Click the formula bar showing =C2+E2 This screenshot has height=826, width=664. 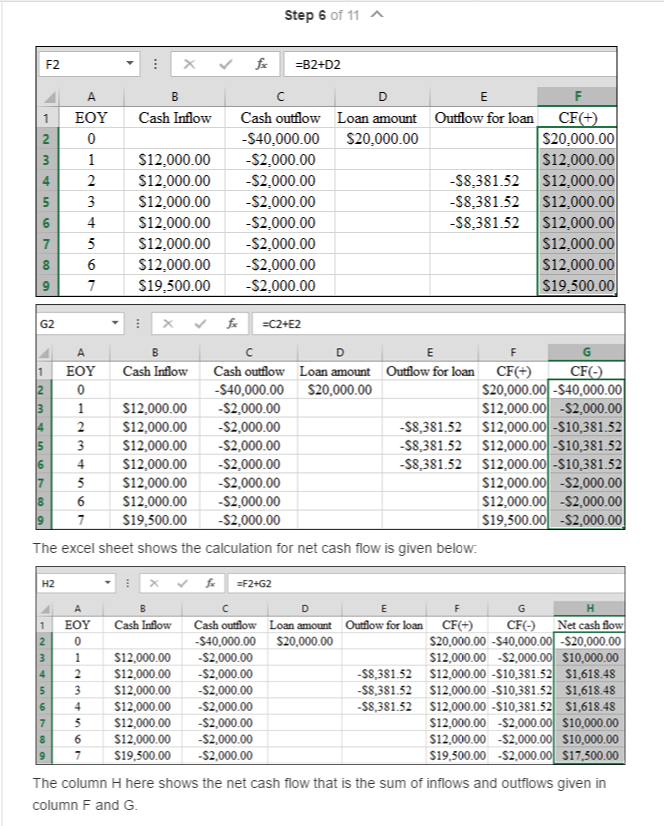(438, 323)
